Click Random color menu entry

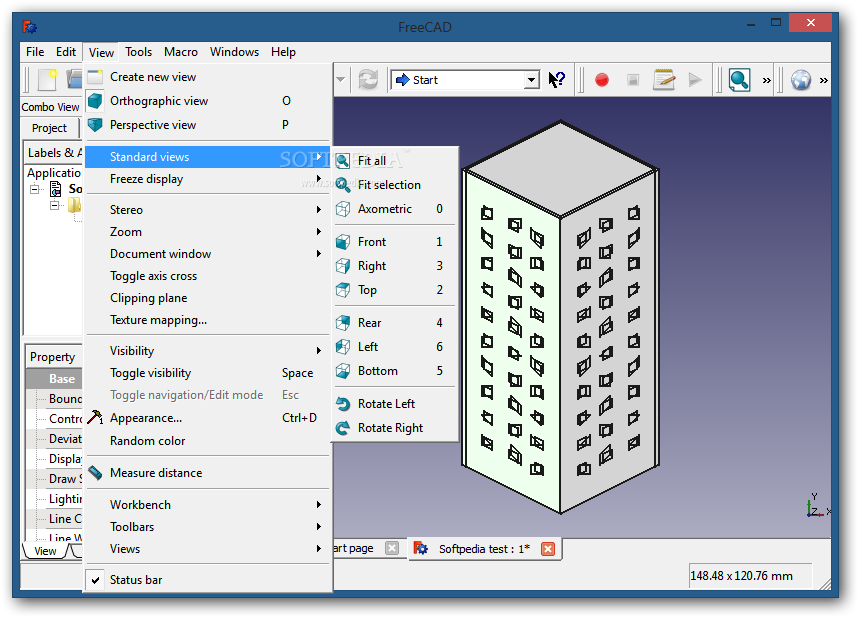[208, 441]
